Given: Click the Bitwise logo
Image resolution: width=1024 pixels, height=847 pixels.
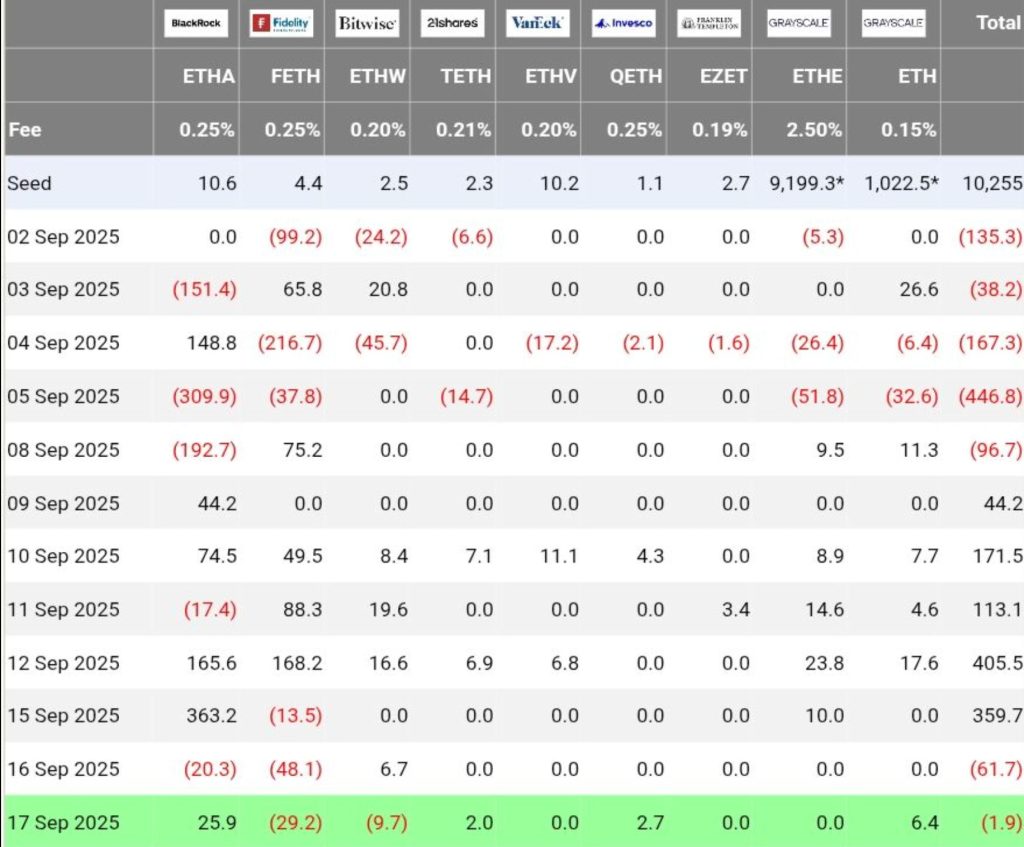Looking at the screenshot, I should tap(366, 24).
